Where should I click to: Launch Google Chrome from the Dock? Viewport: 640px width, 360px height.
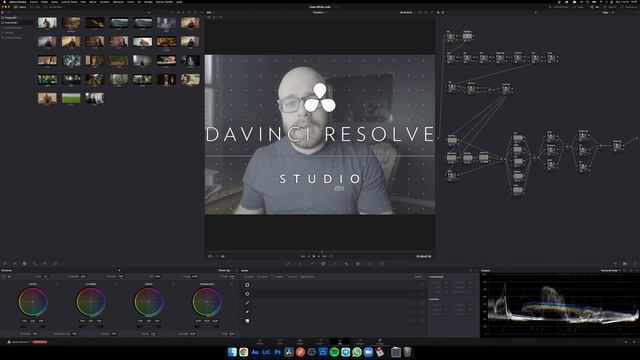pos(244,352)
